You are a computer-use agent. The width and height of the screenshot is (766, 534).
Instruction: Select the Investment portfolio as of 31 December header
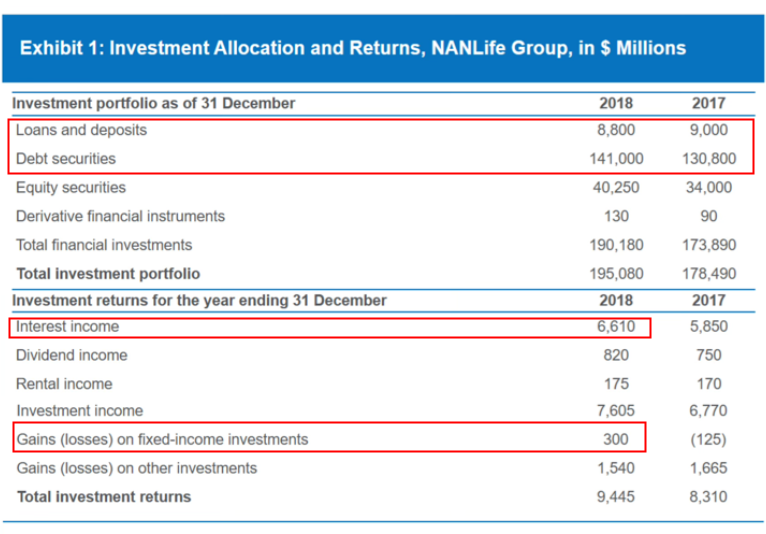(x=155, y=103)
